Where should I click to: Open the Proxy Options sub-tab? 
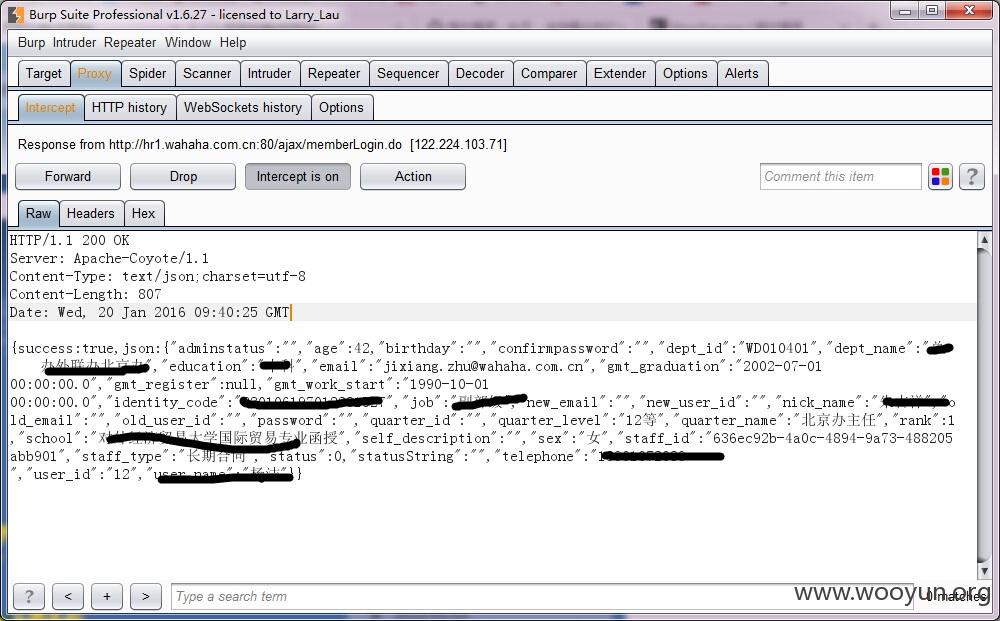click(341, 107)
